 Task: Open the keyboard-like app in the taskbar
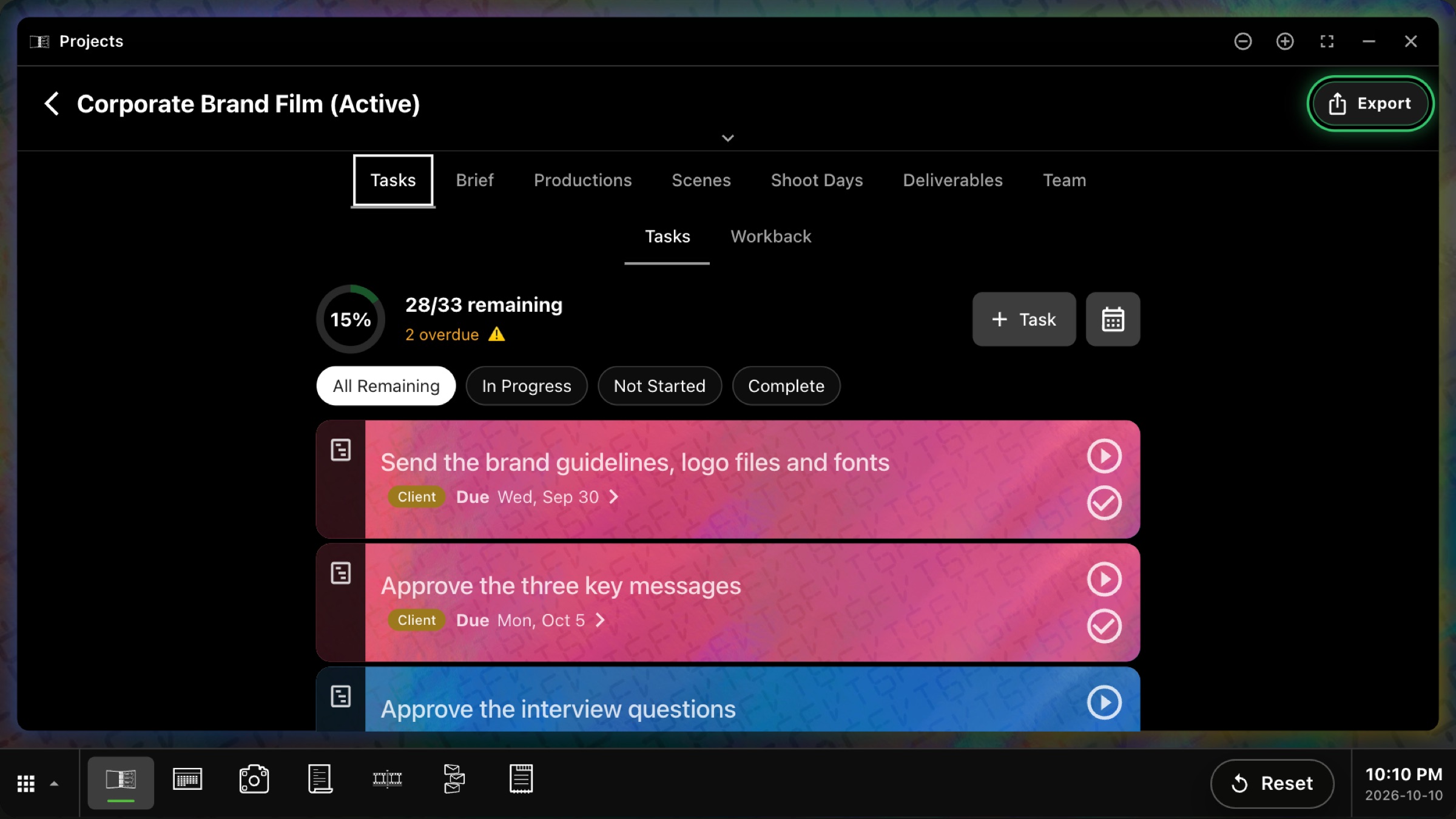187,780
